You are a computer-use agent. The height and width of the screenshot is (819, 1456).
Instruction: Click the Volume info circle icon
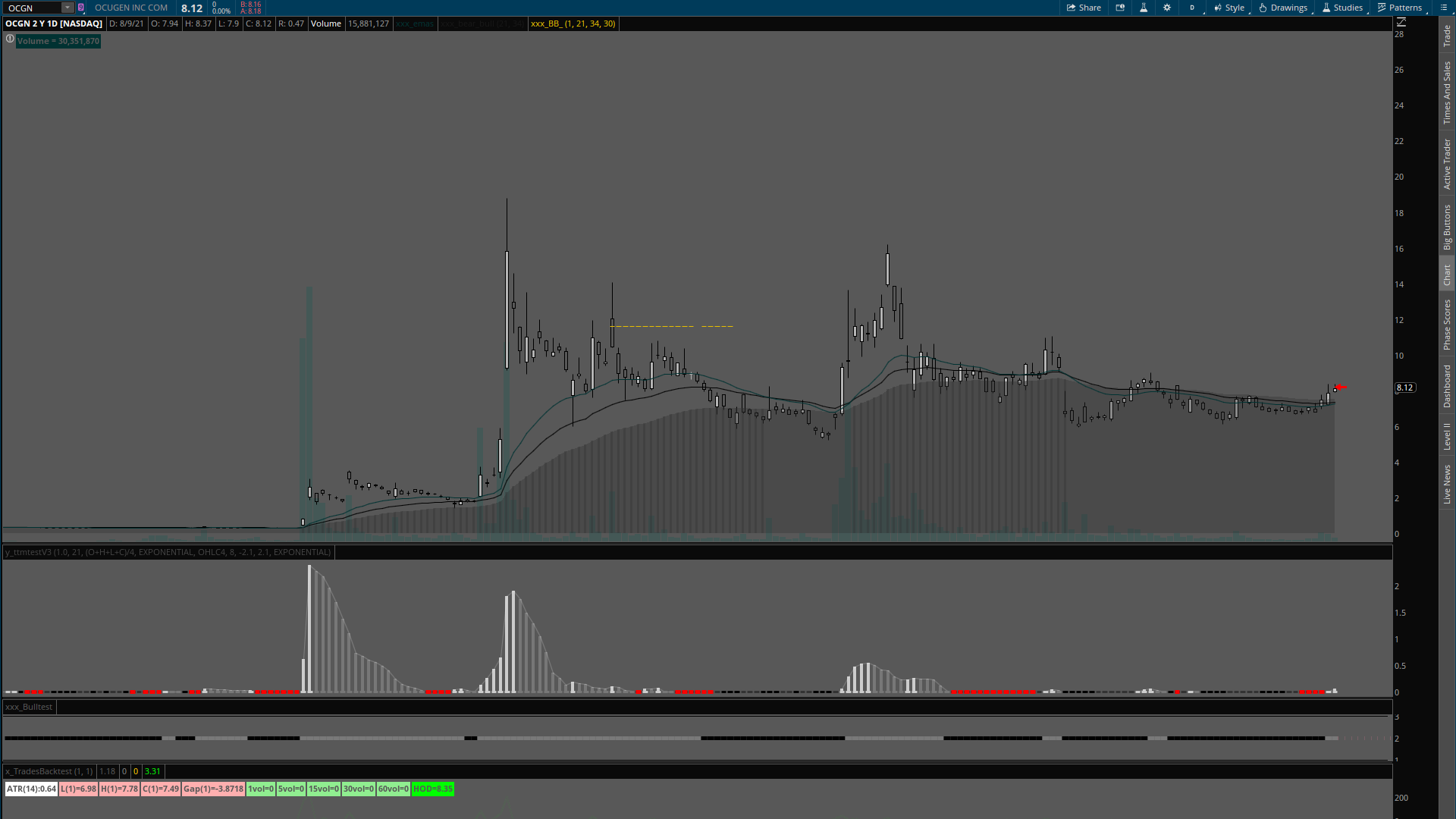10,39
